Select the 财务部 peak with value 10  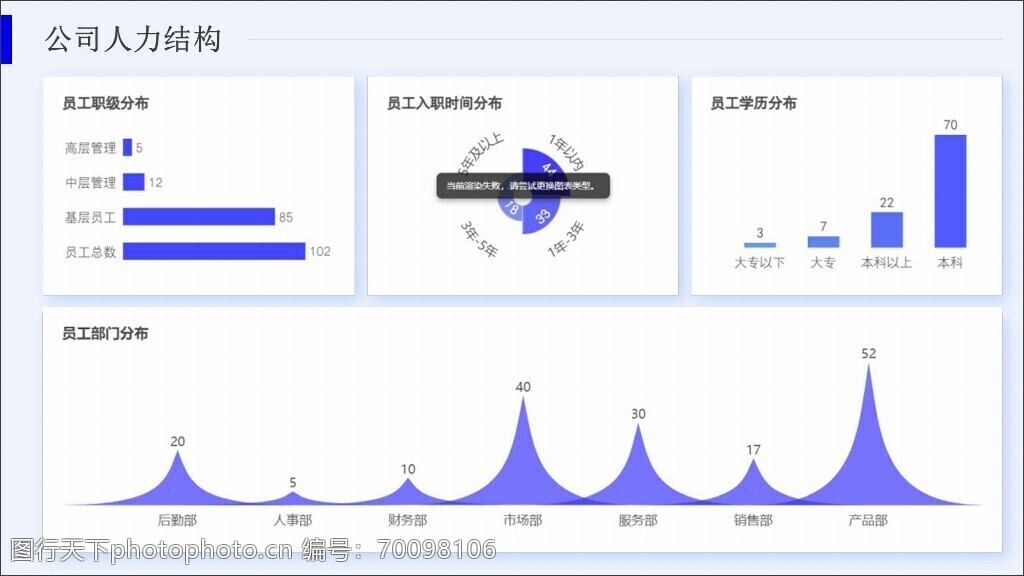pyautogui.click(x=408, y=493)
